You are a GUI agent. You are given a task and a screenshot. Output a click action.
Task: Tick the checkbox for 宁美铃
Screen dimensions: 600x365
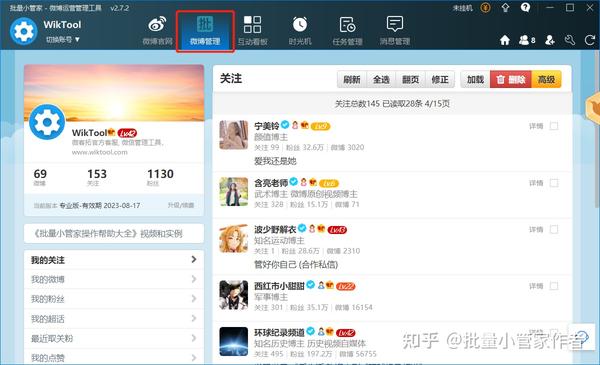554,126
